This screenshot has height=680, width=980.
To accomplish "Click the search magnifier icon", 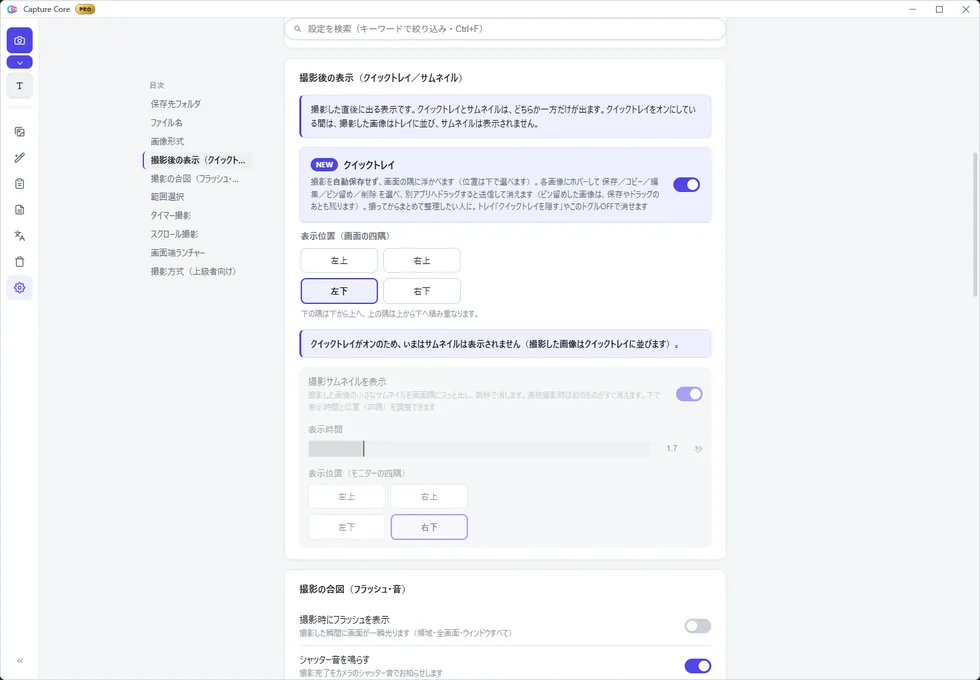I will coord(298,29).
